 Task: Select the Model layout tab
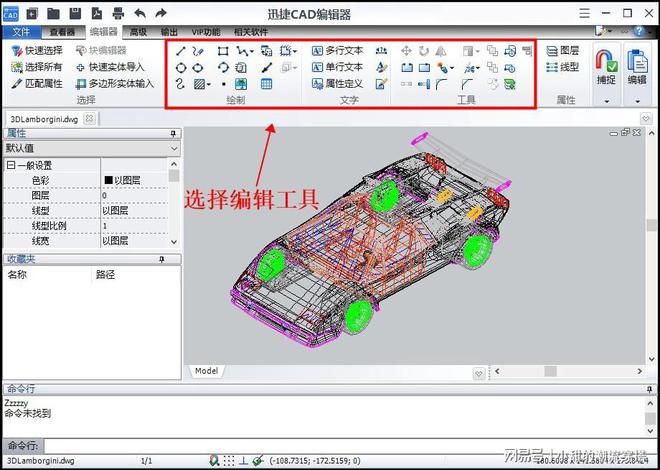207,371
